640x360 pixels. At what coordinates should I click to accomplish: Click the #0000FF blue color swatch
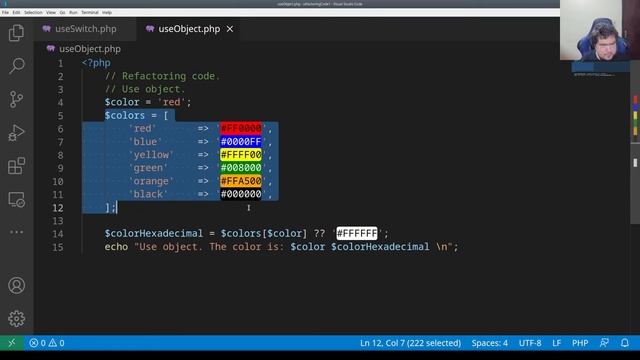pos(241,142)
